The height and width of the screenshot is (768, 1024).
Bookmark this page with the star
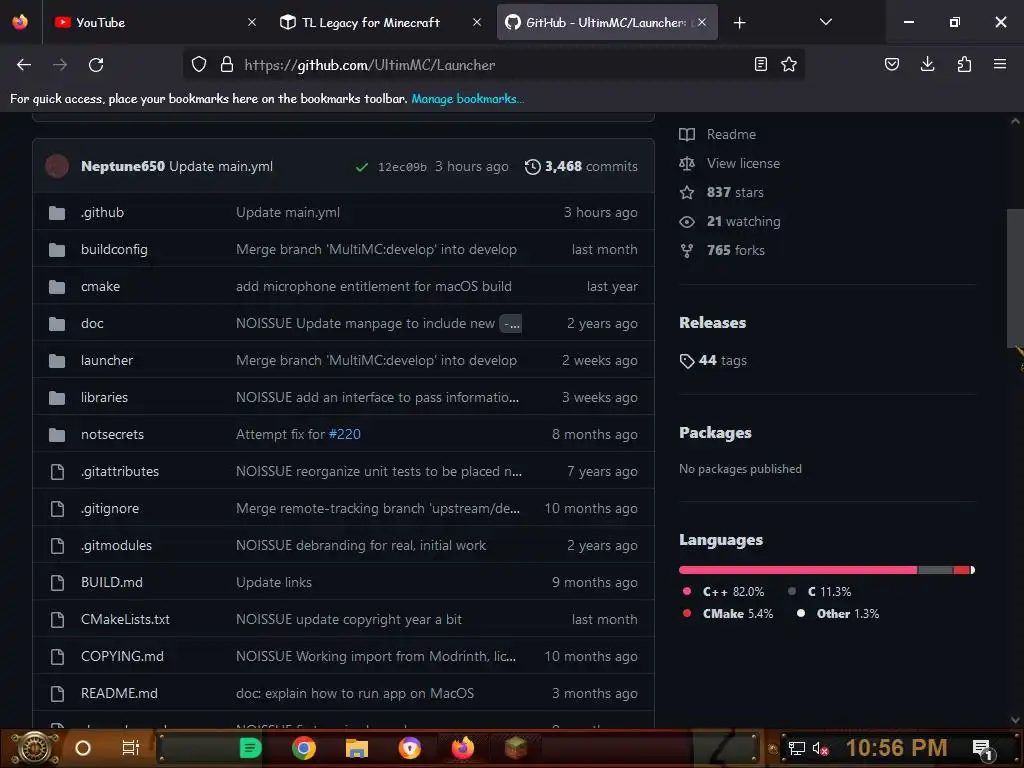tap(789, 64)
